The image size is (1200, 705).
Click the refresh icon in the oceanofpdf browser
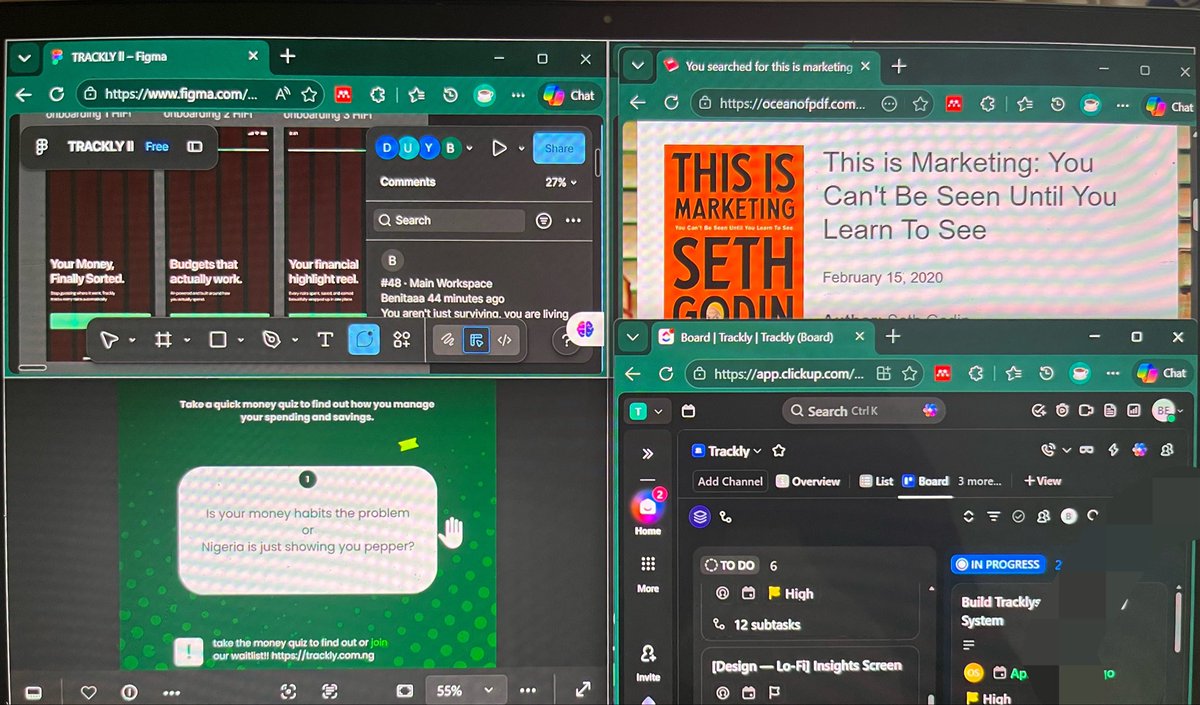coord(672,104)
